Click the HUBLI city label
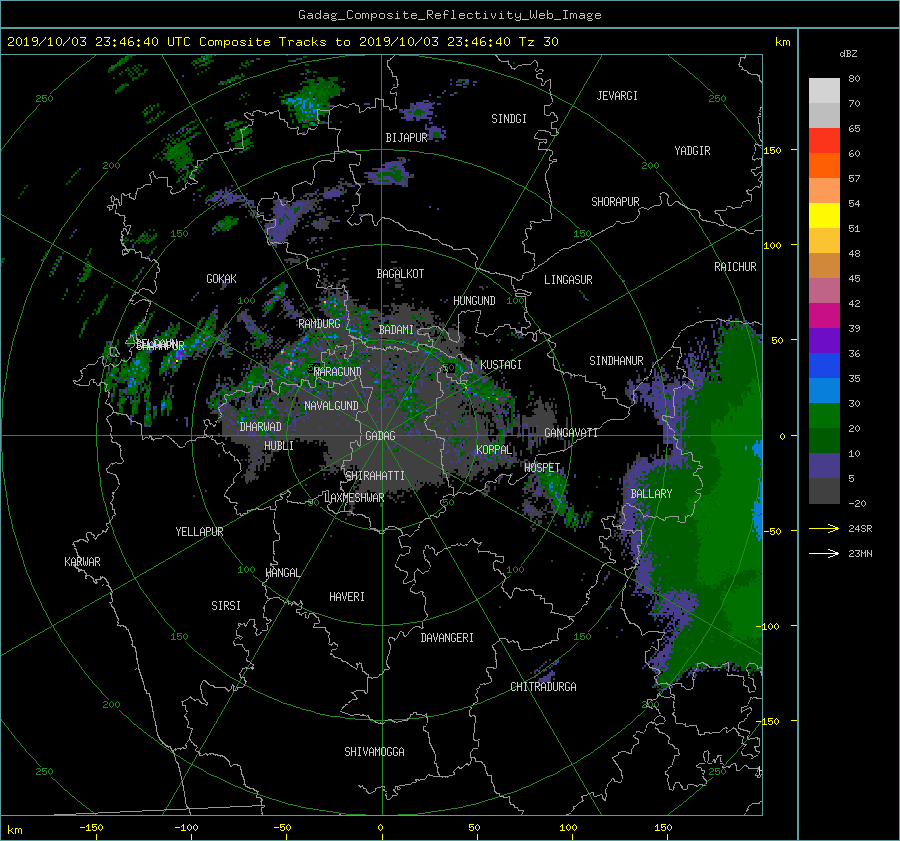900x841 pixels. click(x=279, y=446)
